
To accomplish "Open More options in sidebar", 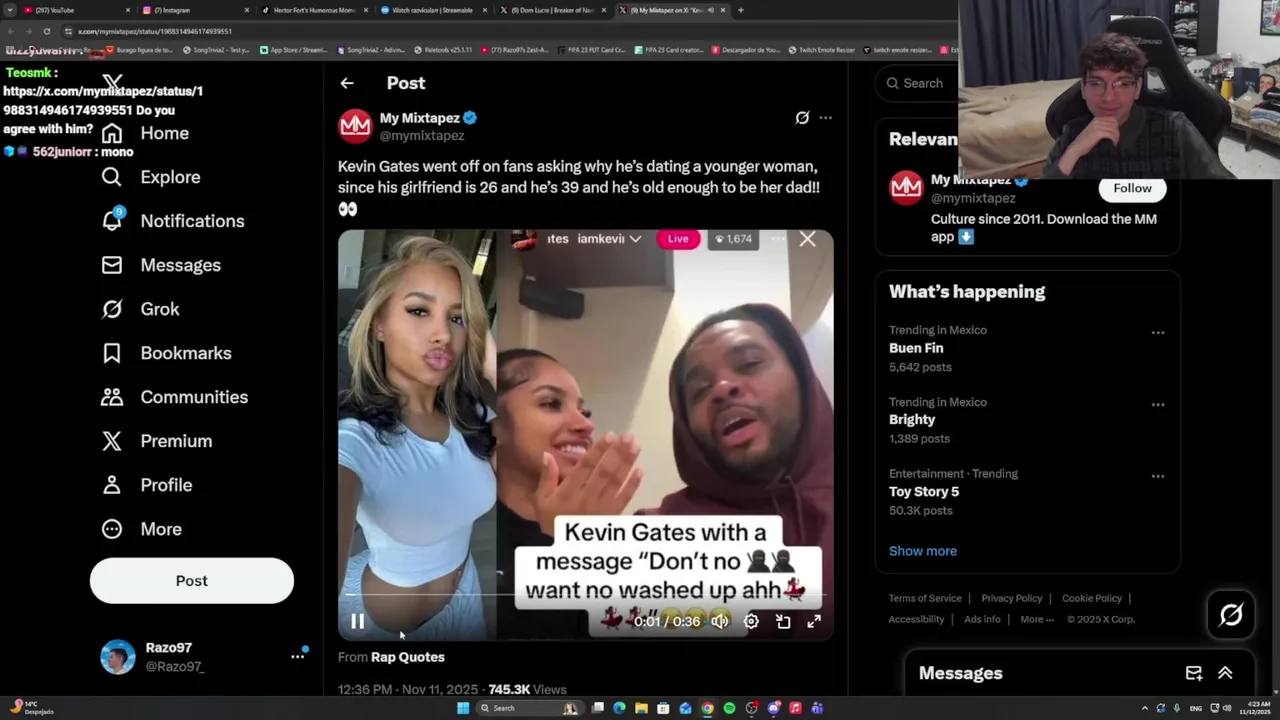I will coord(142,529).
